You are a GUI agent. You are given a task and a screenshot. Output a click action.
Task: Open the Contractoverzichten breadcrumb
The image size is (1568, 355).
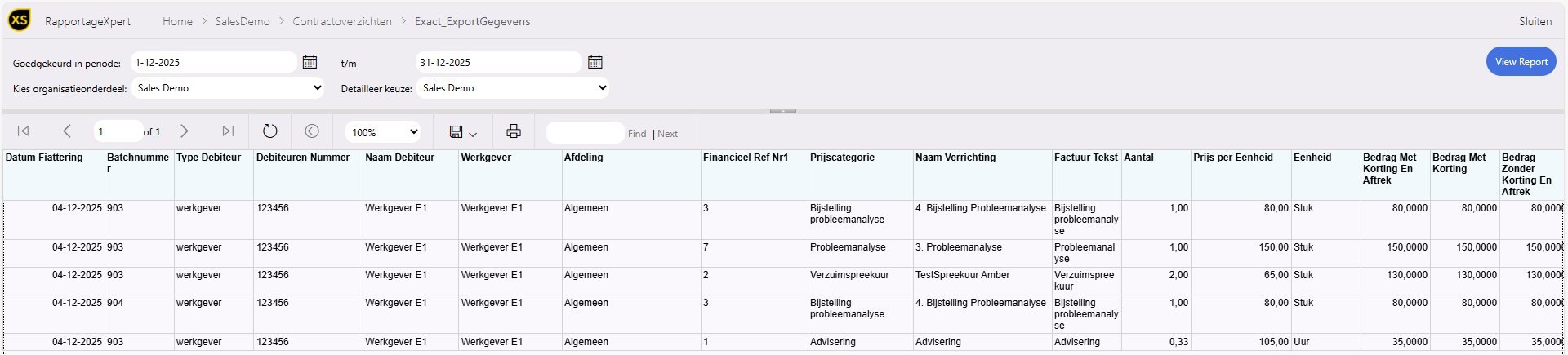(342, 21)
